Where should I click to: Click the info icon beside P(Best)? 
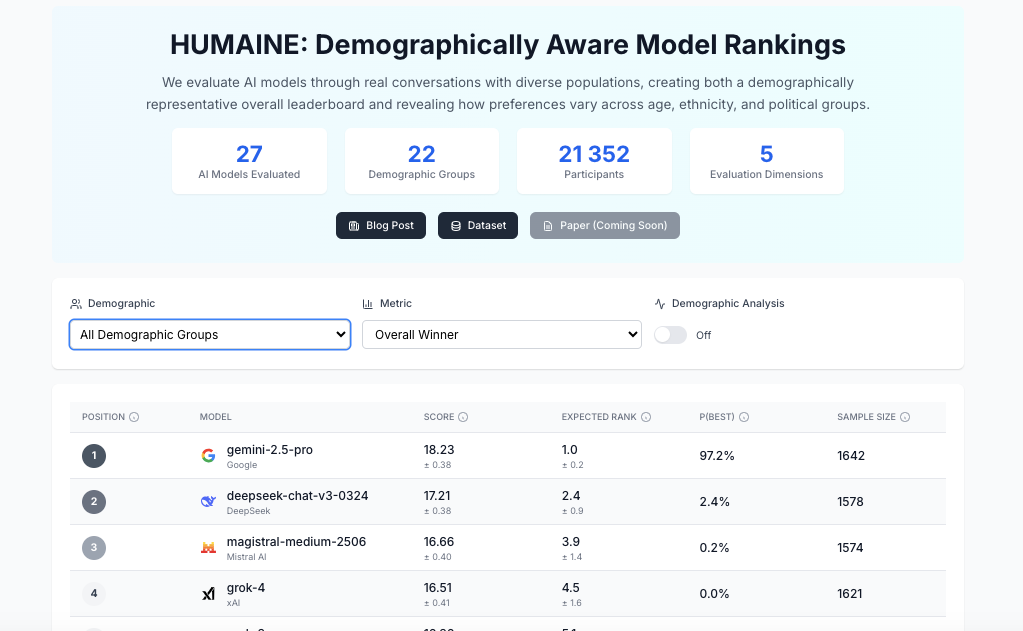coord(744,417)
